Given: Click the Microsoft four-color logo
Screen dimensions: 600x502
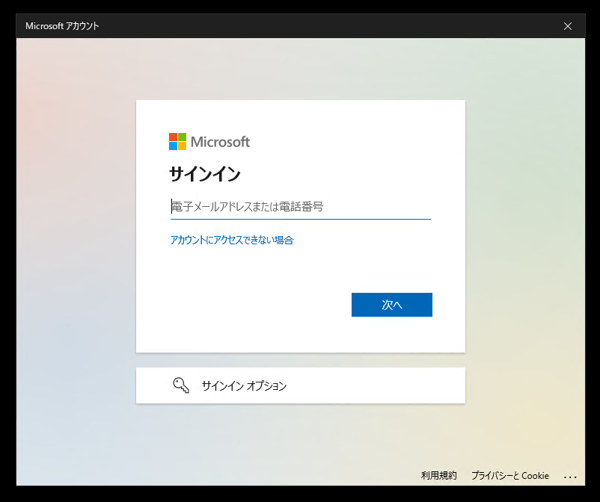Looking at the screenshot, I should pos(178,142).
